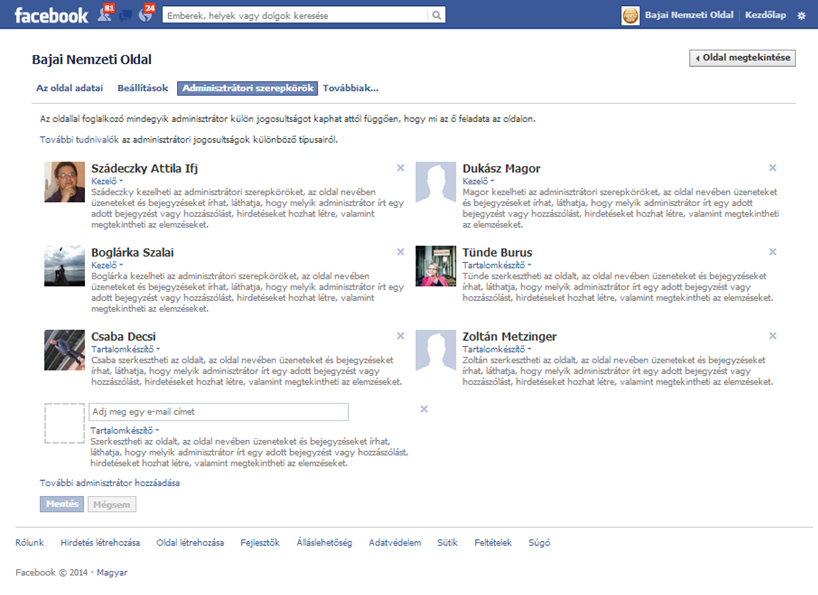
Task: Remove admin Boglárka Szalai
Action: tap(401, 252)
